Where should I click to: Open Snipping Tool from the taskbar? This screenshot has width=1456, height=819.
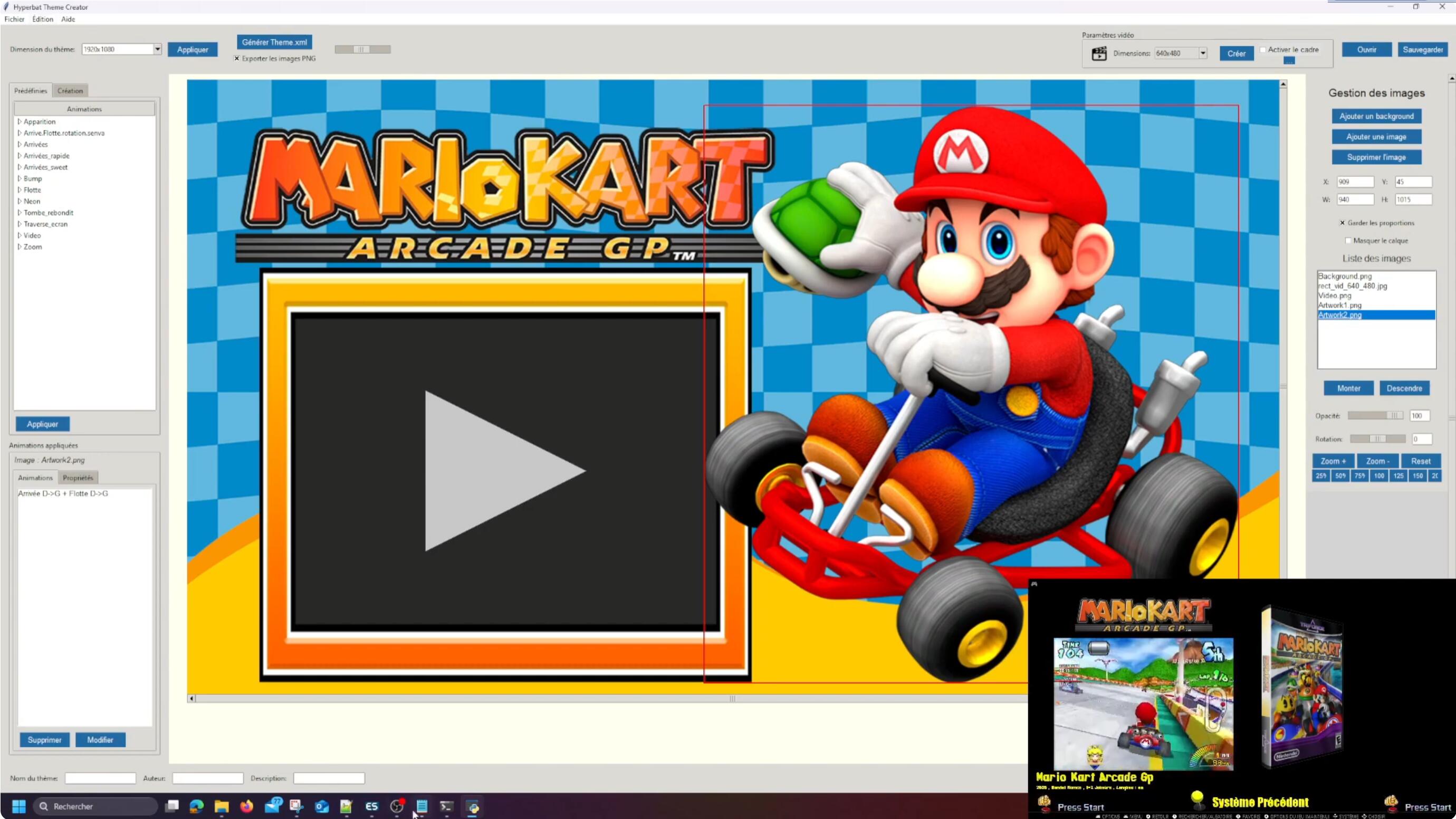(296, 806)
